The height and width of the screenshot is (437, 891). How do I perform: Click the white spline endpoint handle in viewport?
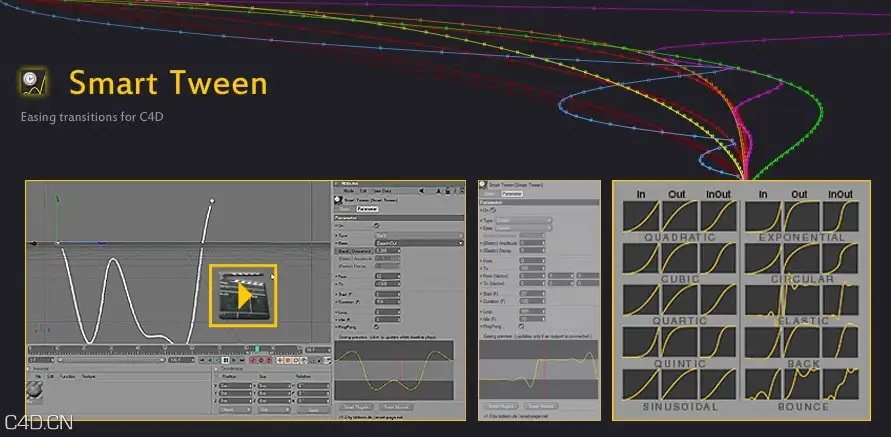[212, 201]
